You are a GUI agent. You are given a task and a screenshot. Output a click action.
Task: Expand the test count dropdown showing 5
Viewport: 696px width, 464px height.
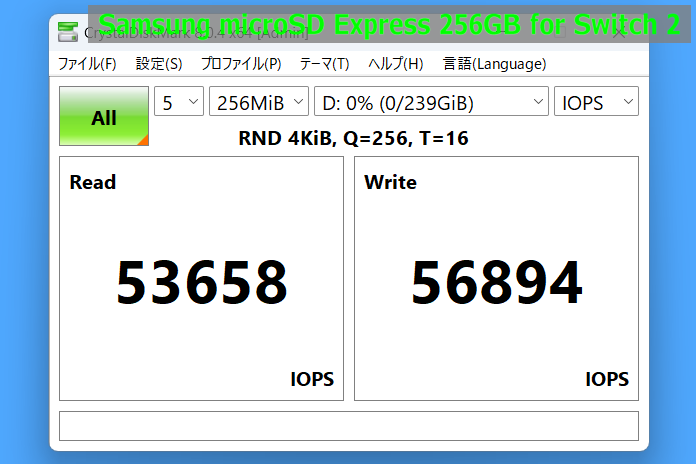tap(178, 102)
